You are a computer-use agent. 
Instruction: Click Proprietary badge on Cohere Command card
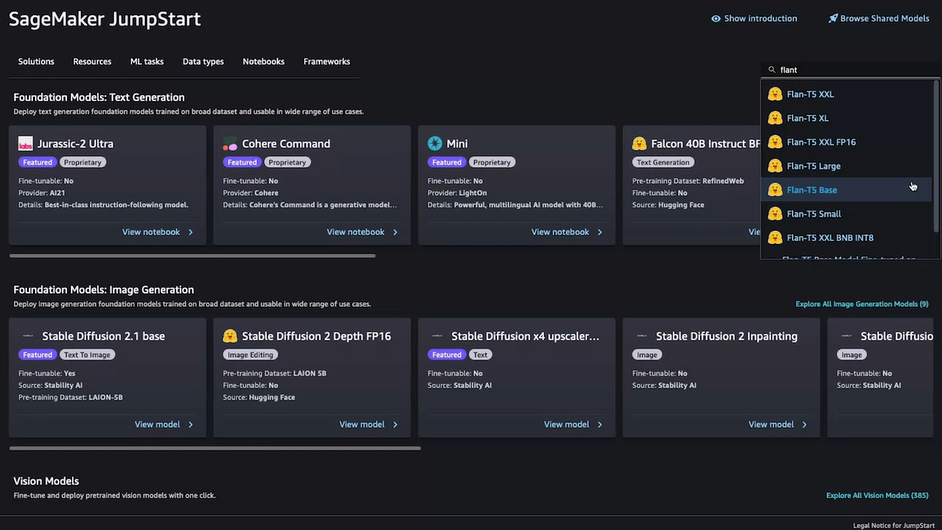click(287, 162)
